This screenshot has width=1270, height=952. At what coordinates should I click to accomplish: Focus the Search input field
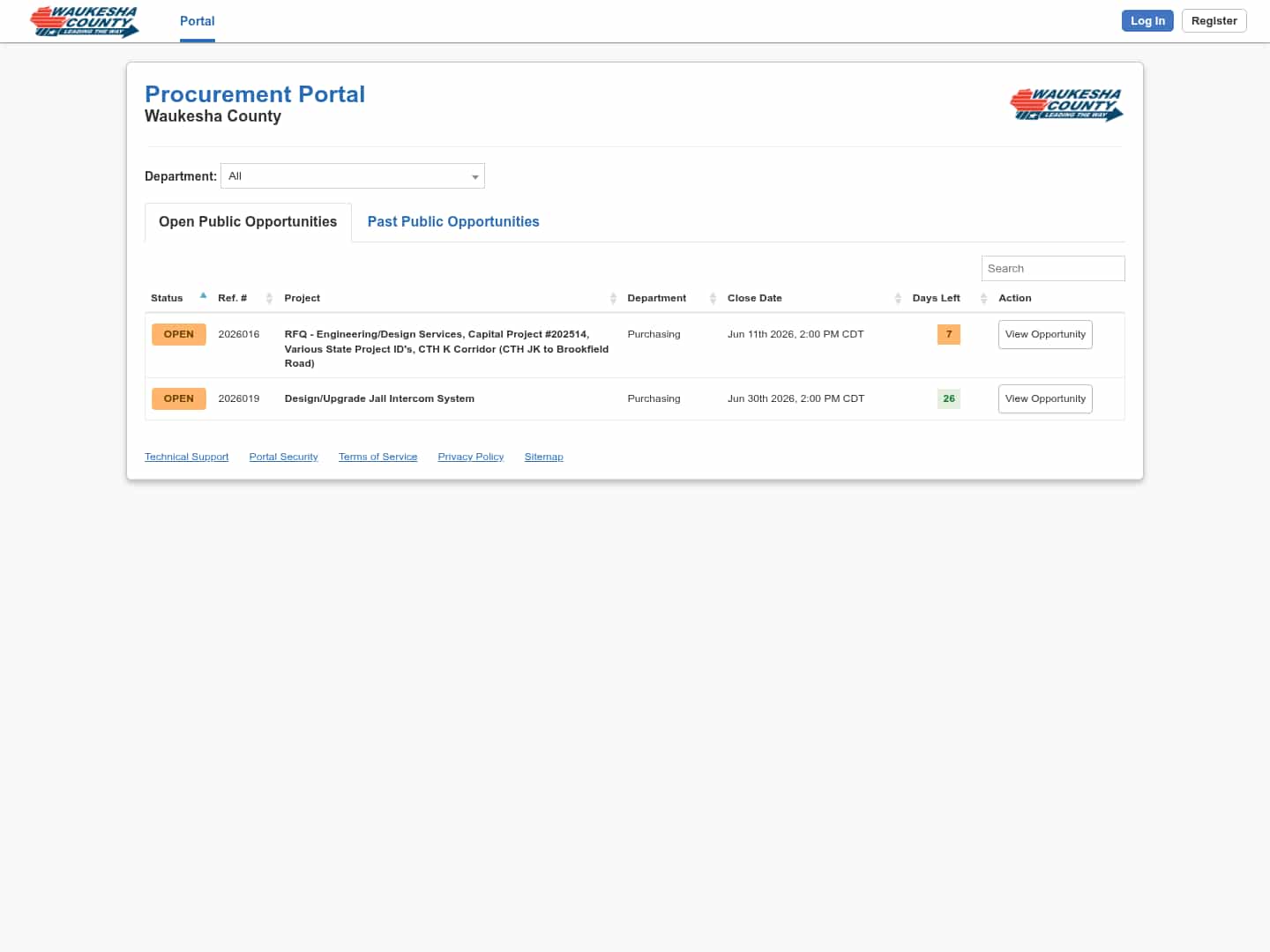click(1053, 269)
